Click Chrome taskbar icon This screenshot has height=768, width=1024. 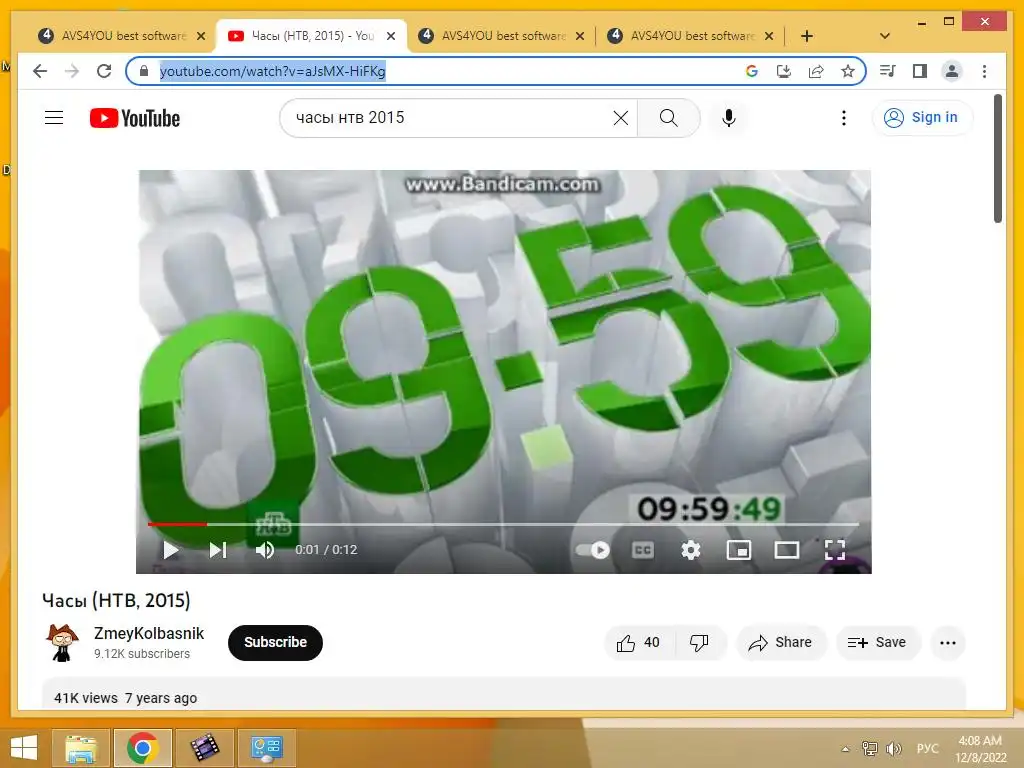click(x=143, y=748)
